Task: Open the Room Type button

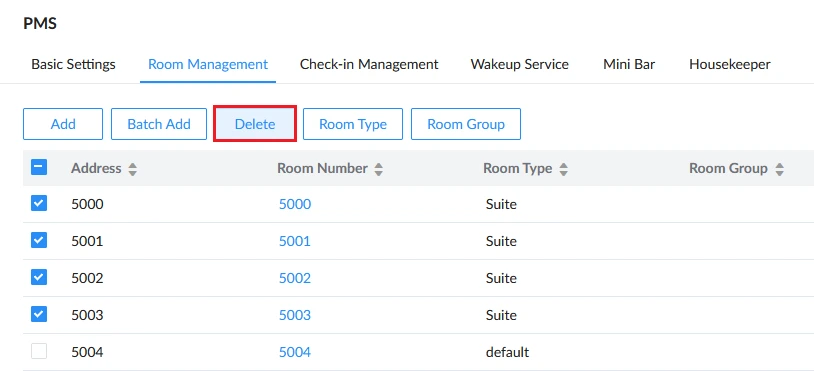Action: click(353, 124)
